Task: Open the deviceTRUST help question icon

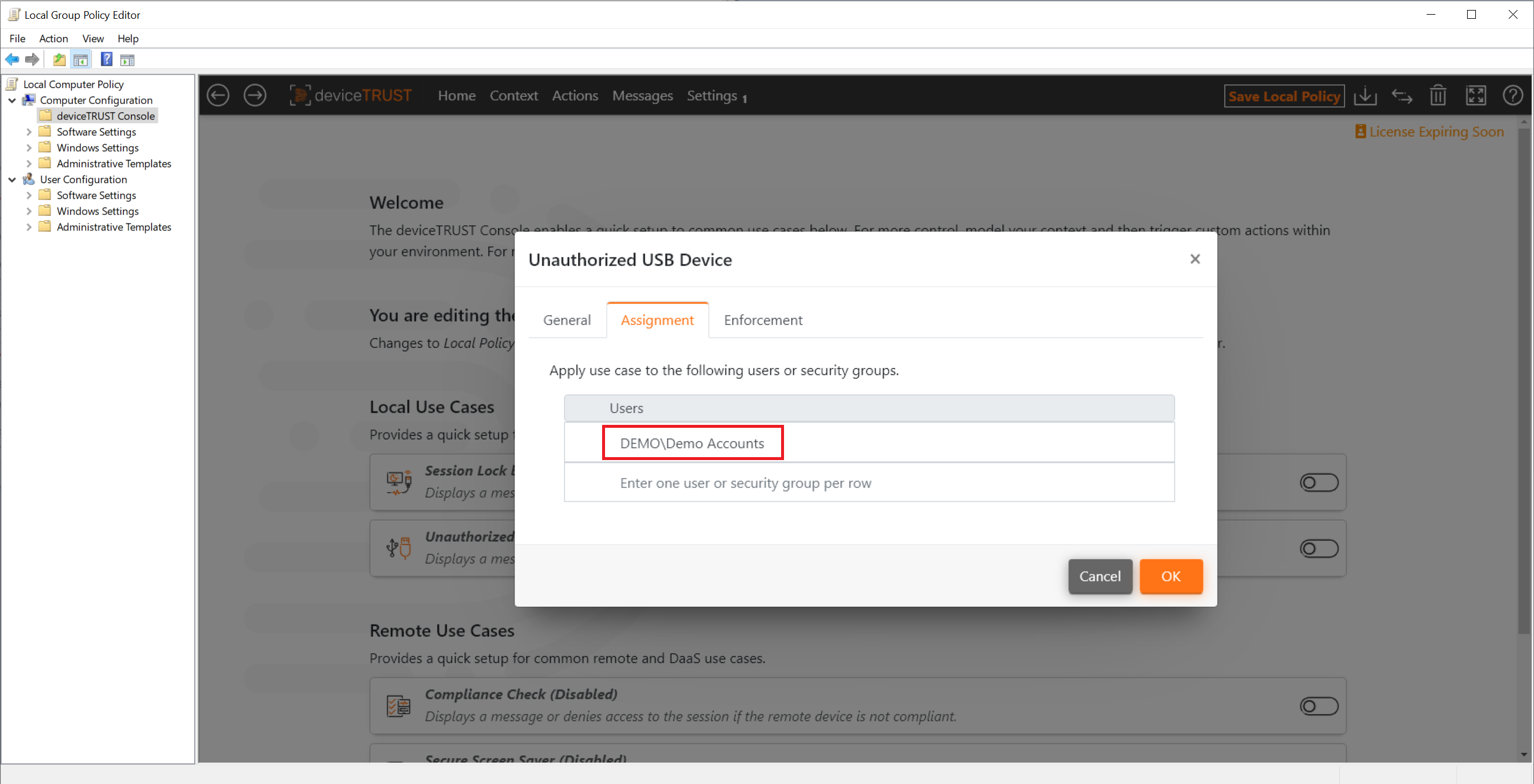Action: click(x=1512, y=95)
